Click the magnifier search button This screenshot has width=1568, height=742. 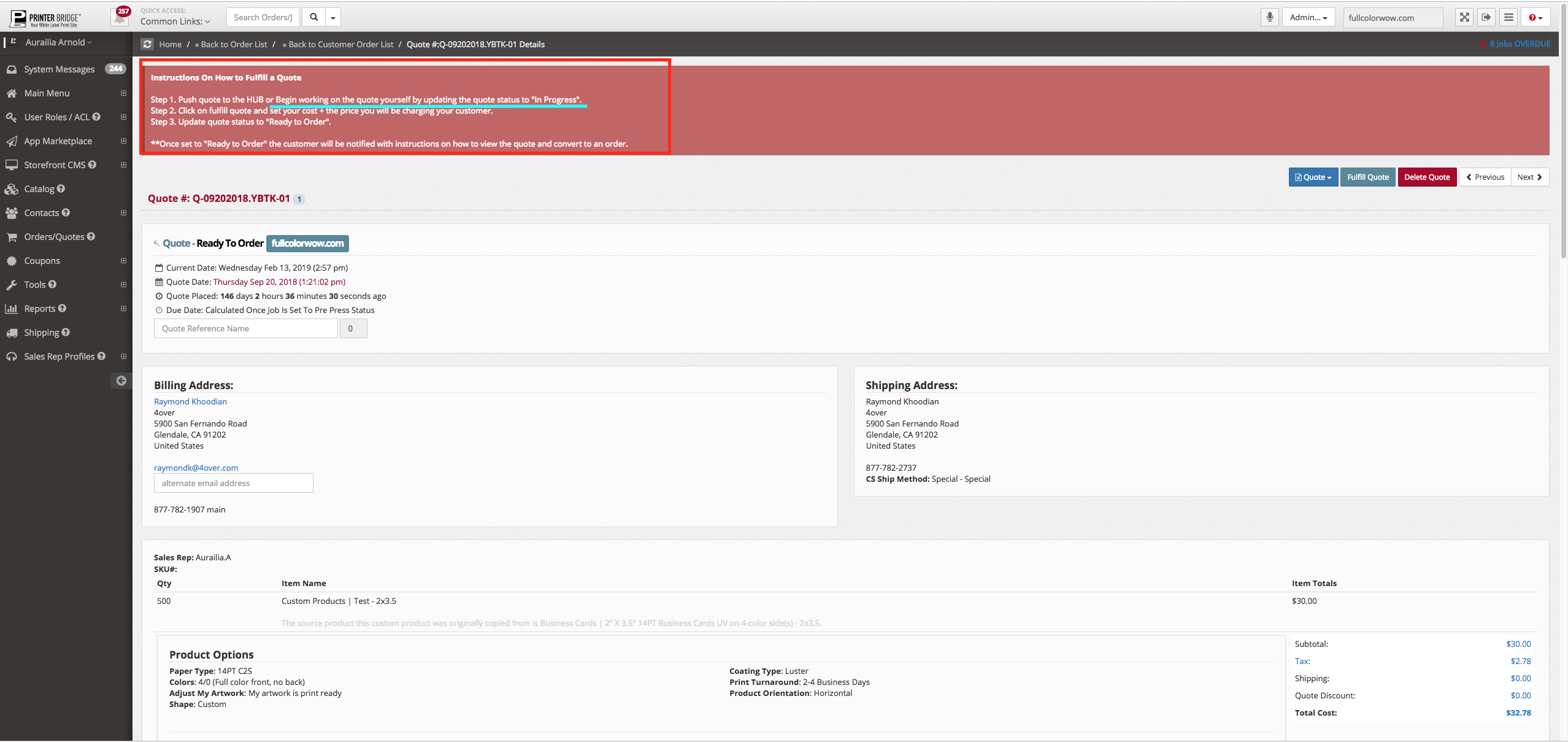click(x=313, y=17)
